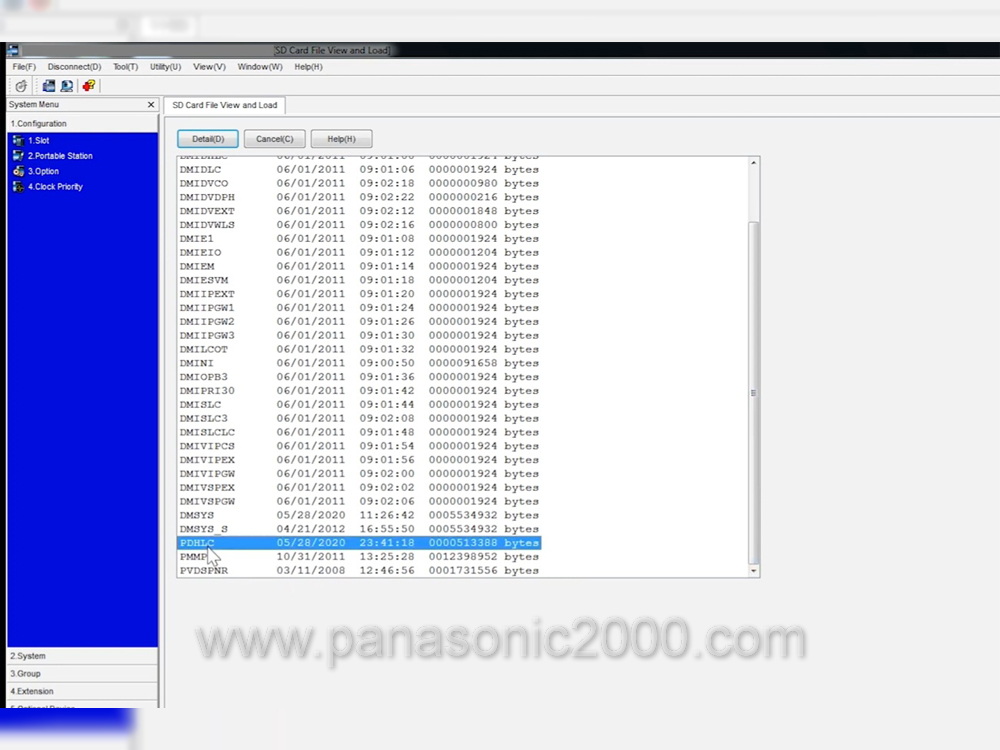This screenshot has height=750, width=1000.
Task: Click the file list scroll-down arrow
Action: click(754, 570)
